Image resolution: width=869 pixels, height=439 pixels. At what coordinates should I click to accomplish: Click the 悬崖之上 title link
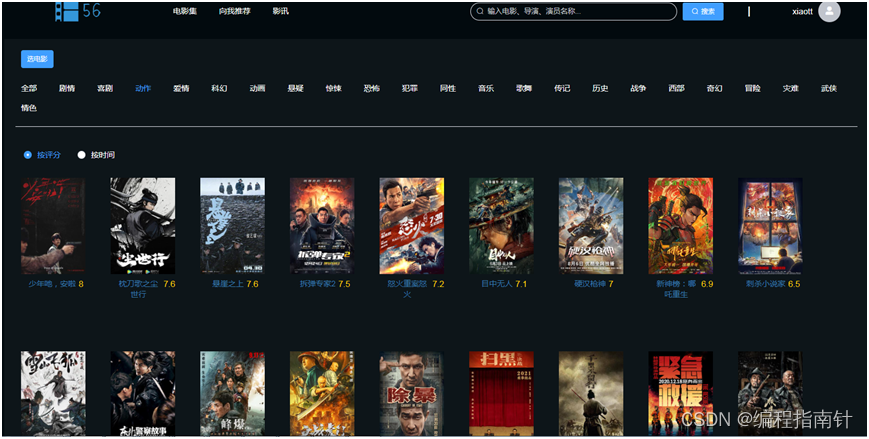[x=228, y=284]
